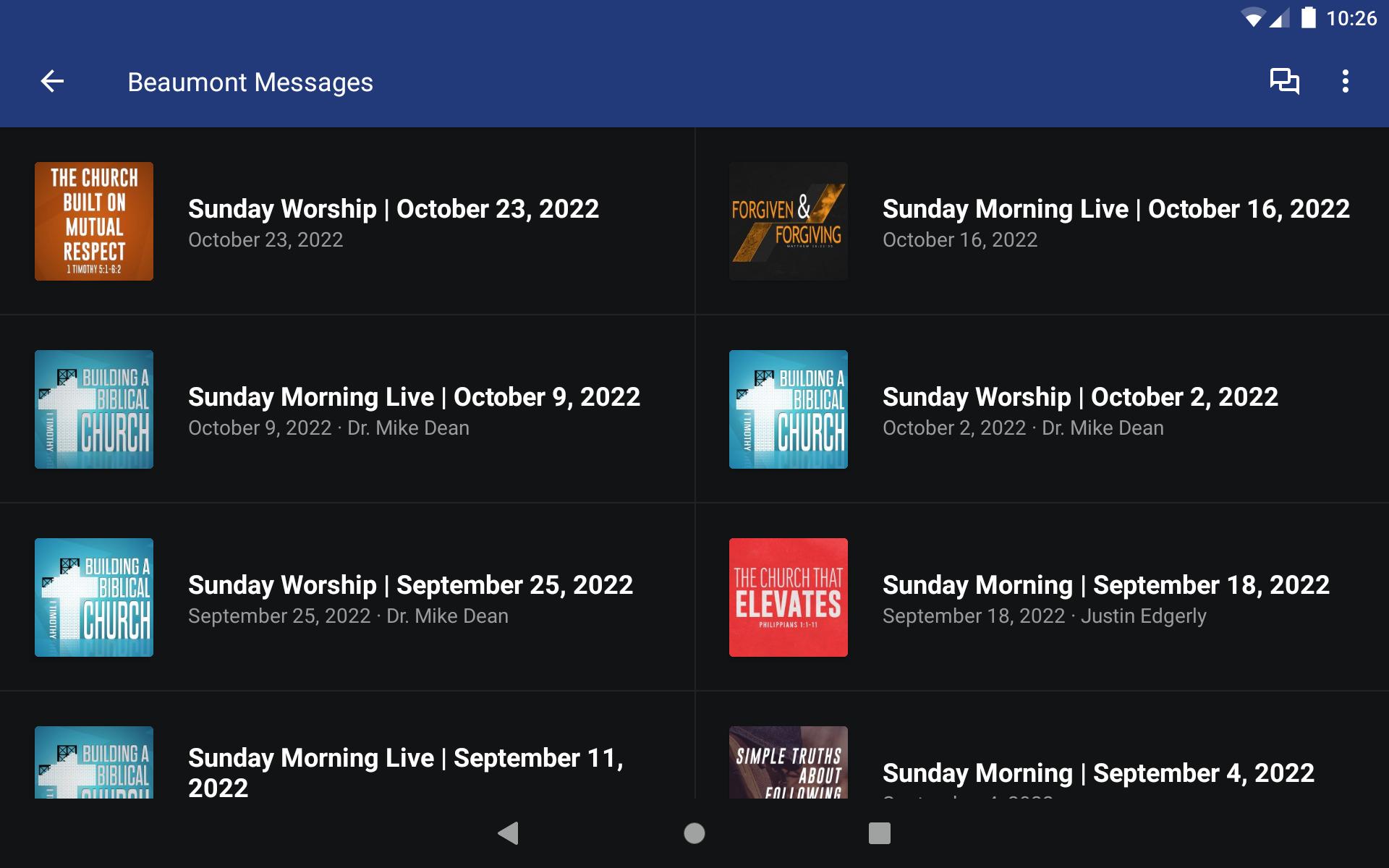The height and width of the screenshot is (868, 1389).
Task: Check the battery status icon
Action: tap(1308, 17)
